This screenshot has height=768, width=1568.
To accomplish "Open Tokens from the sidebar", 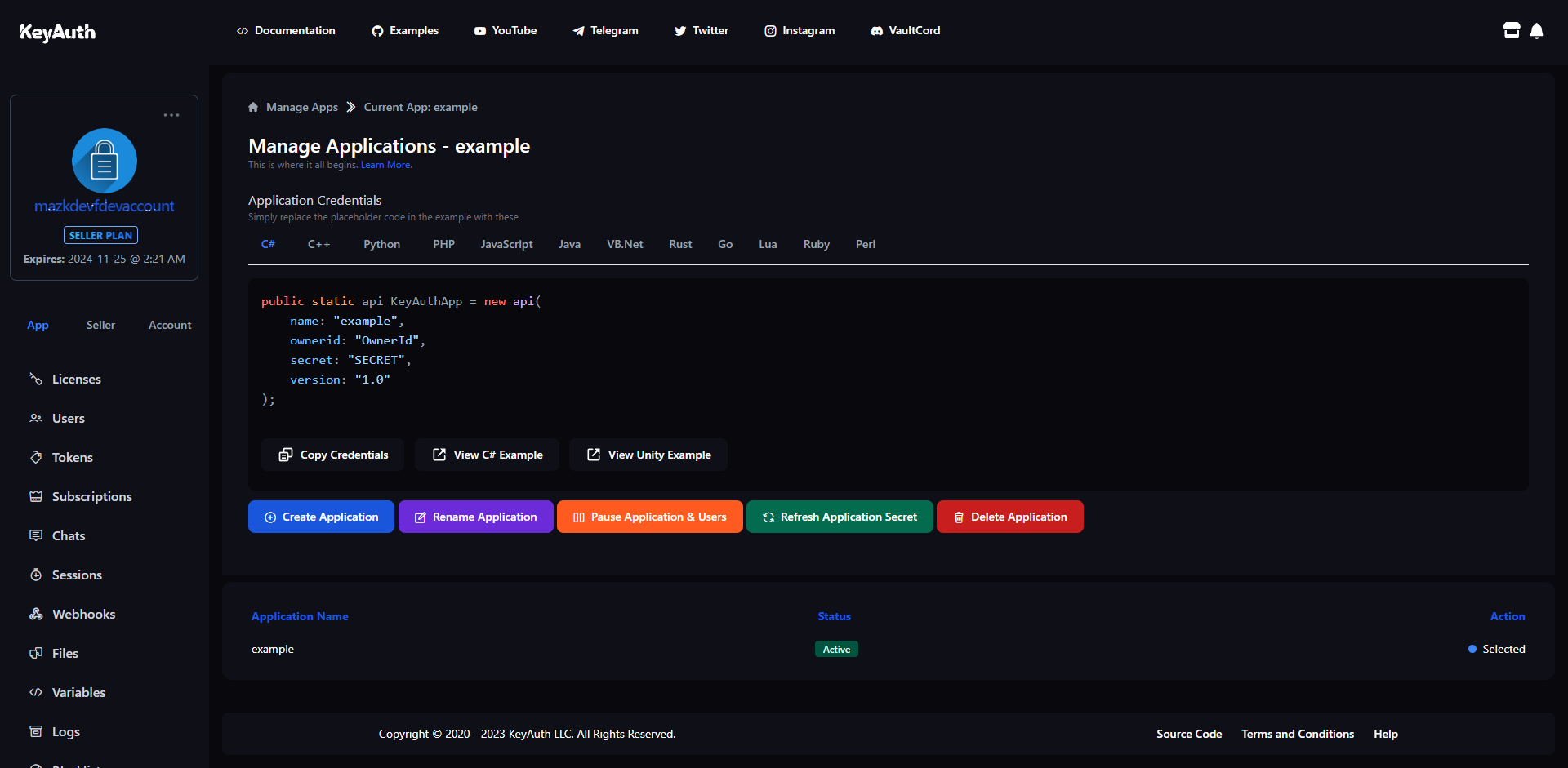I will [72, 458].
